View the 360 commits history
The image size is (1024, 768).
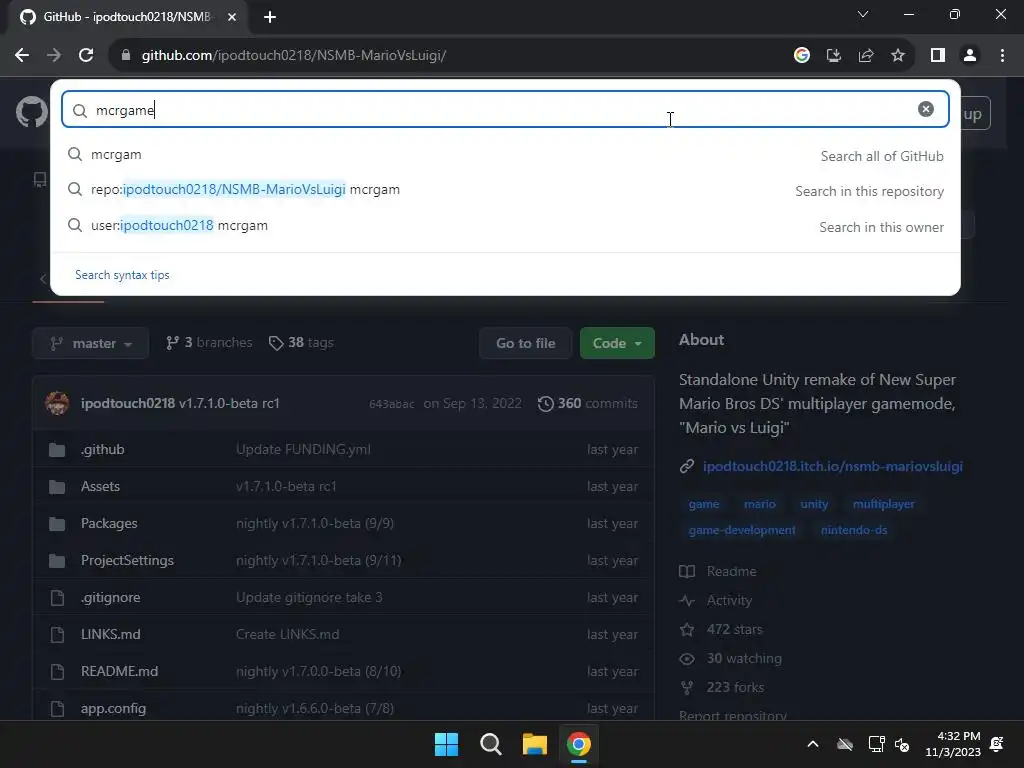click(588, 404)
